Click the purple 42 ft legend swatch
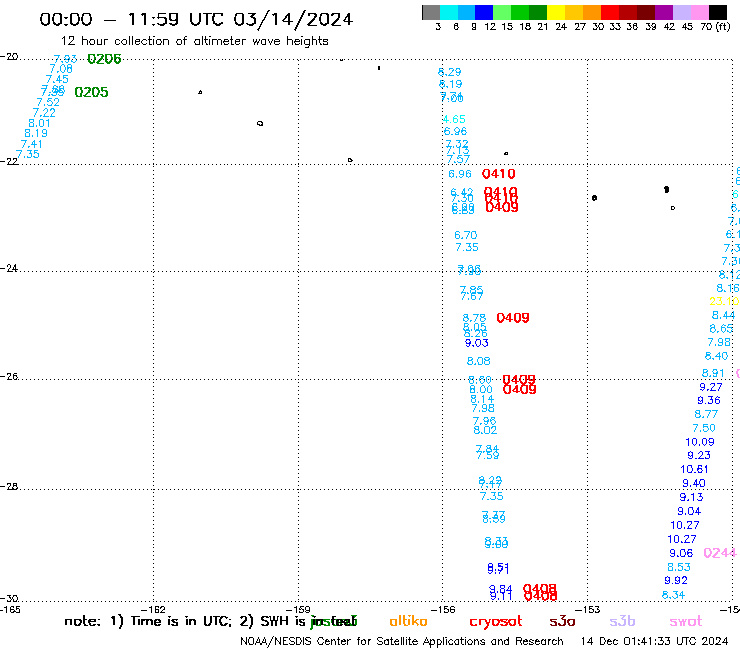740x650 pixels. (664, 12)
